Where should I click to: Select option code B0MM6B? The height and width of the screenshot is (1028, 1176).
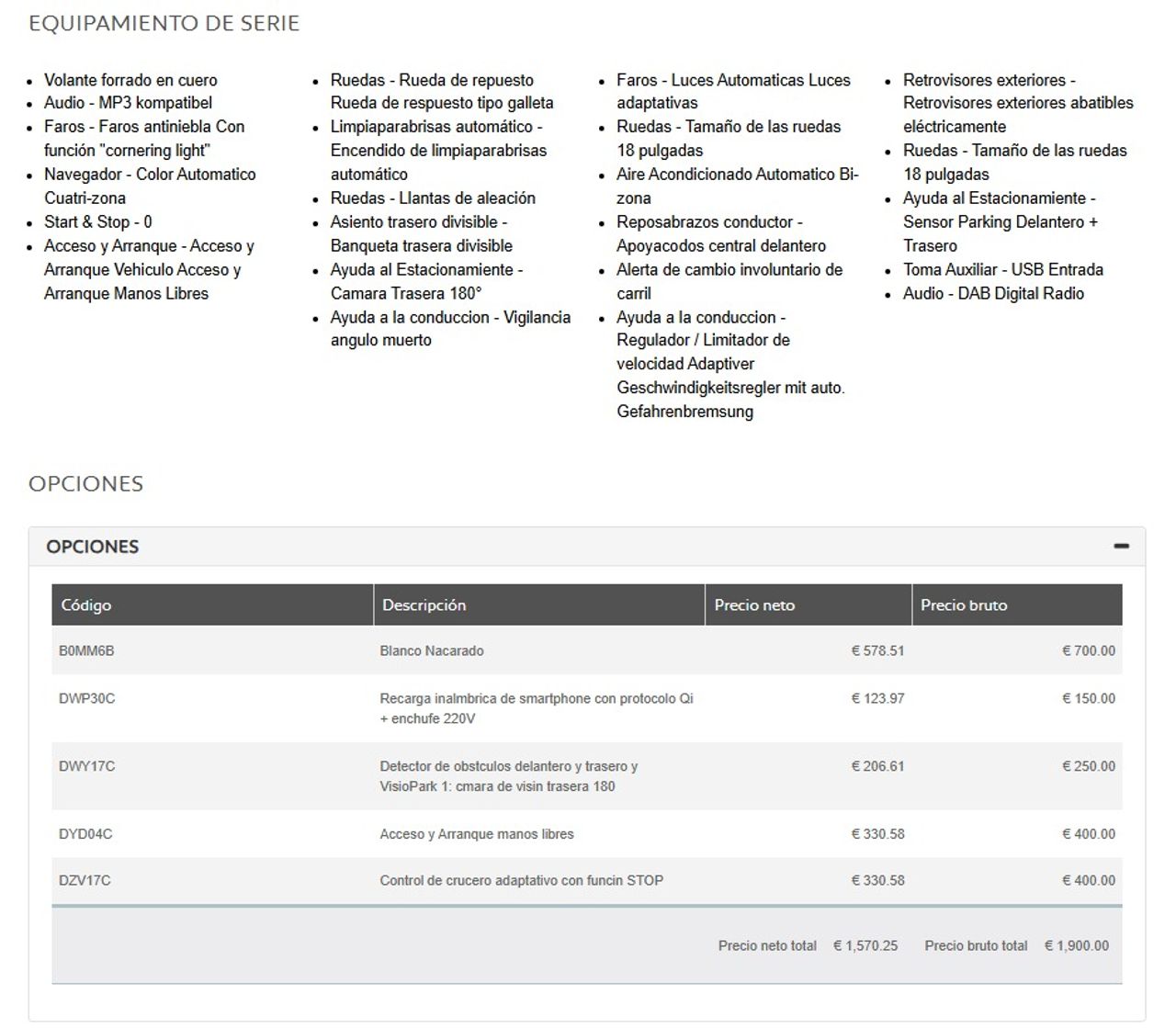[x=86, y=650]
